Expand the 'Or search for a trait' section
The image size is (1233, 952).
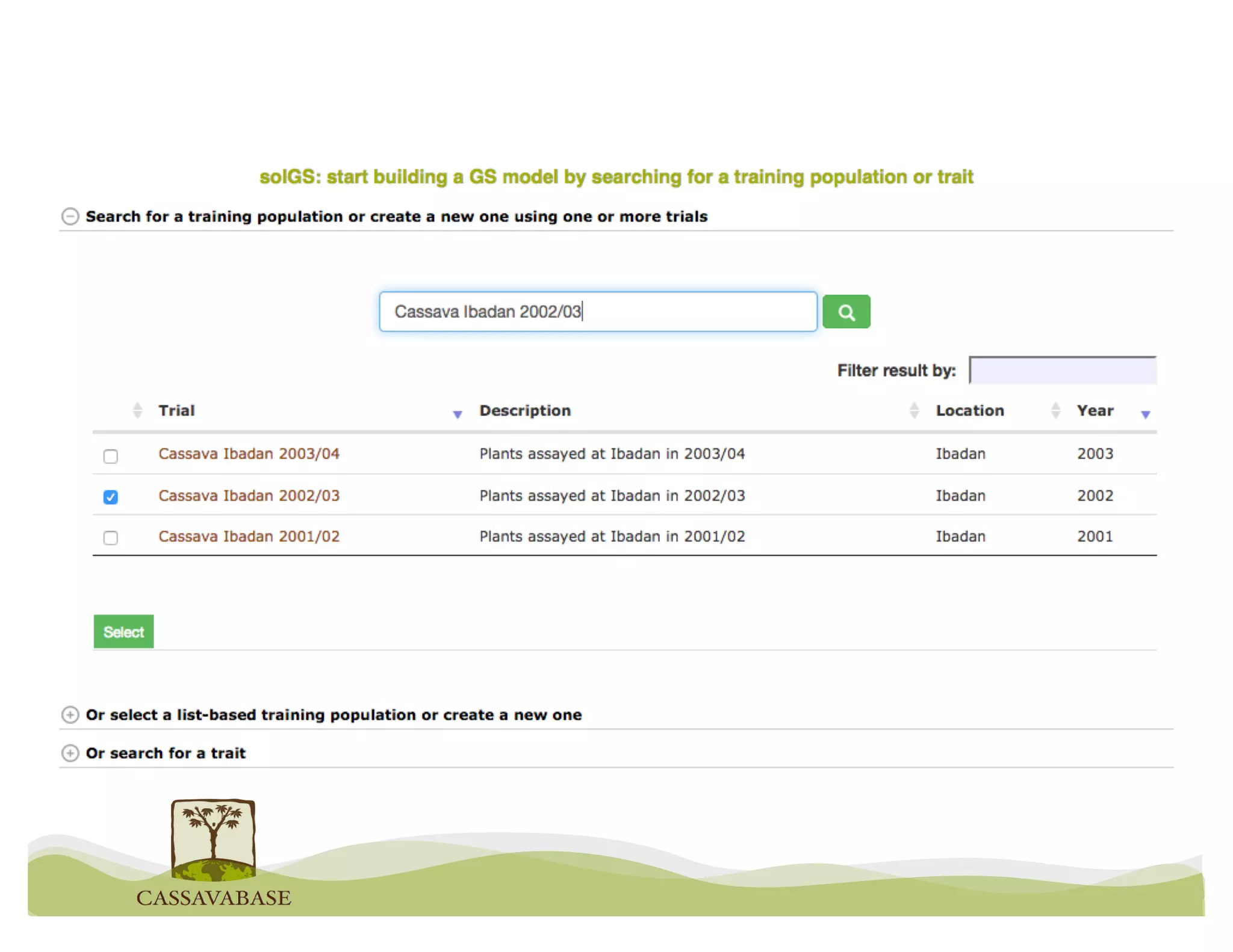pyautogui.click(x=70, y=753)
